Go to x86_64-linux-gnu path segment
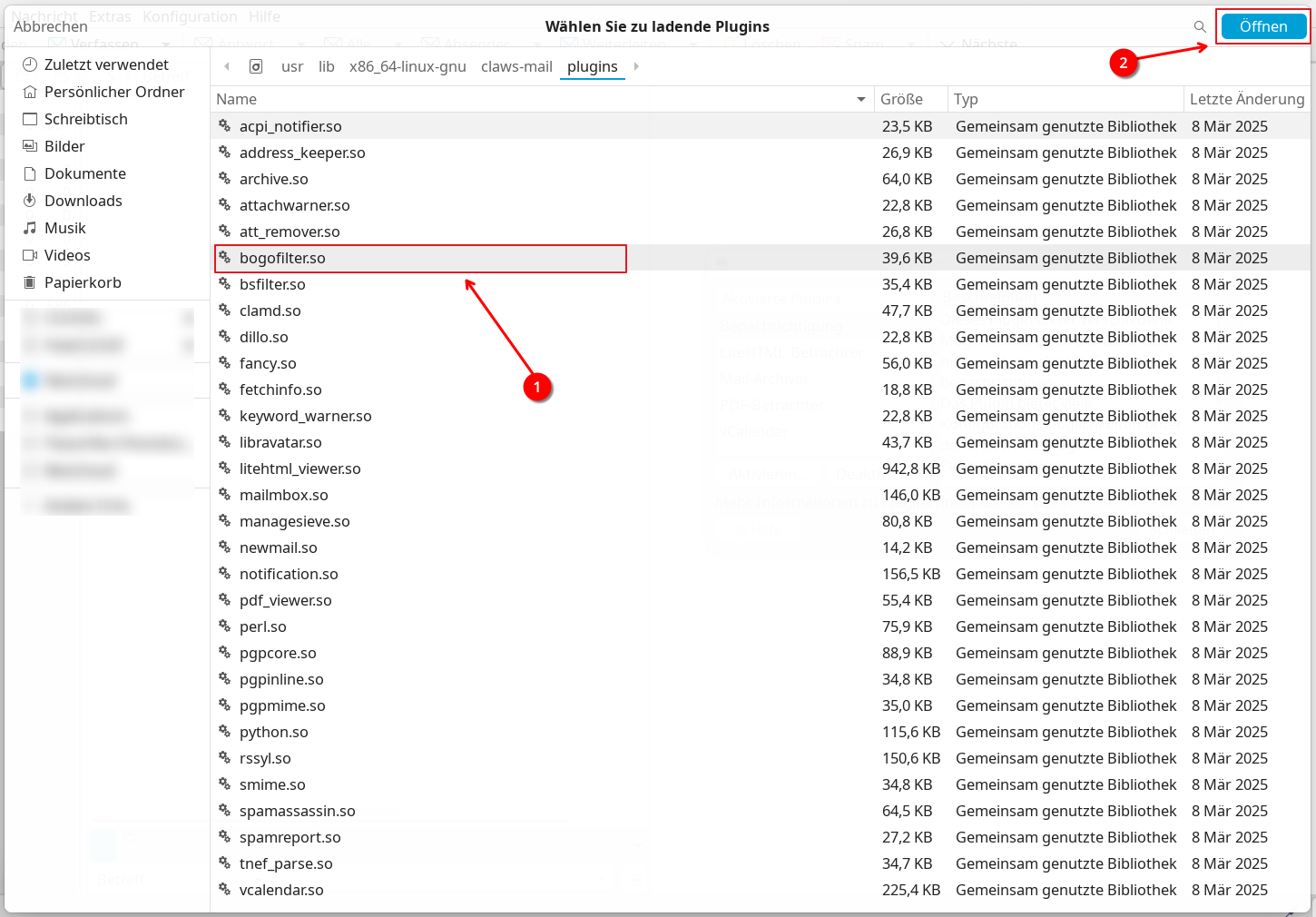The width and height of the screenshot is (1316, 917). (x=408, y=66)
